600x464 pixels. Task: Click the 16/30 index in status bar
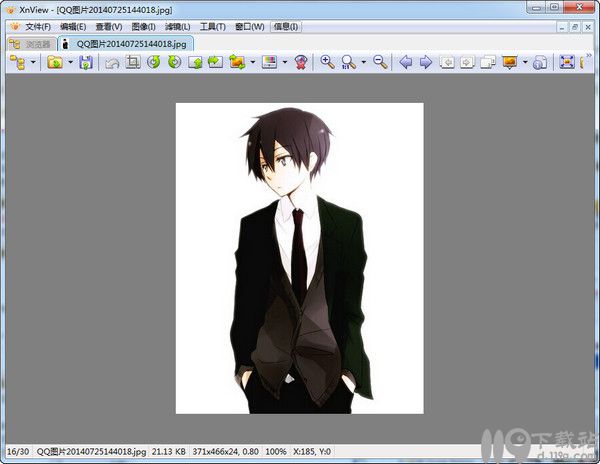click(x=18, y=452)
